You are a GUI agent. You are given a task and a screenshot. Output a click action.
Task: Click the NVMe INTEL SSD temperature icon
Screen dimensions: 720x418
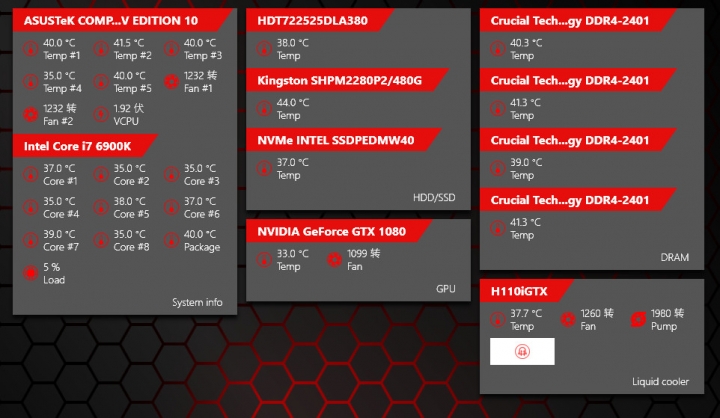(264, 169)
